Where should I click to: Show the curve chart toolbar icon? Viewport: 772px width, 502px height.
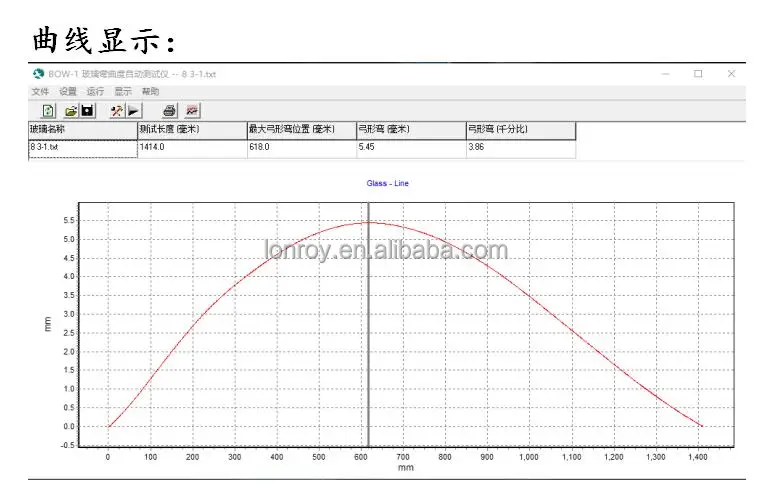[192, 111]
